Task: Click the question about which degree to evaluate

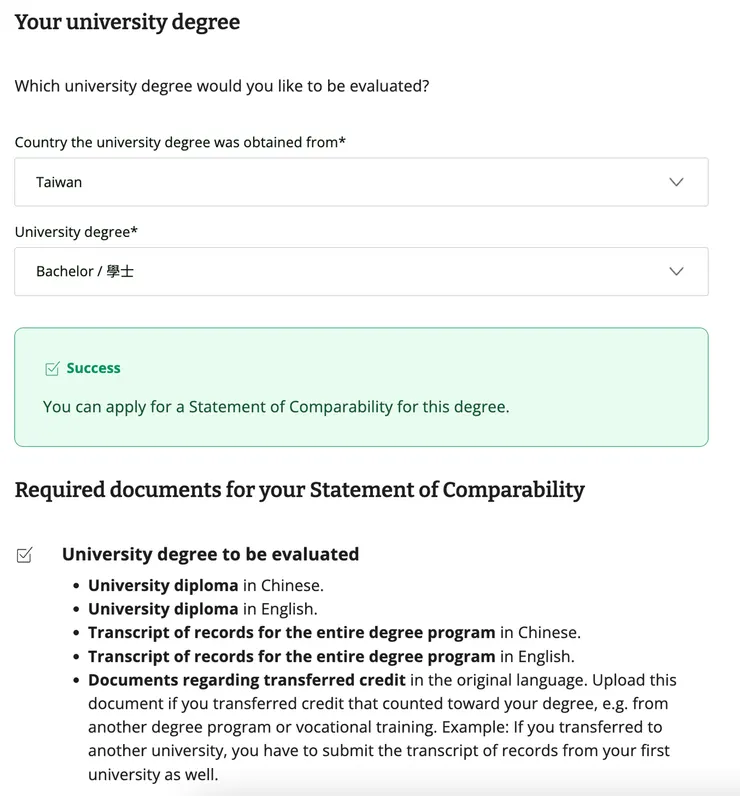Action: pyautogui.click(x=222, y=86)
